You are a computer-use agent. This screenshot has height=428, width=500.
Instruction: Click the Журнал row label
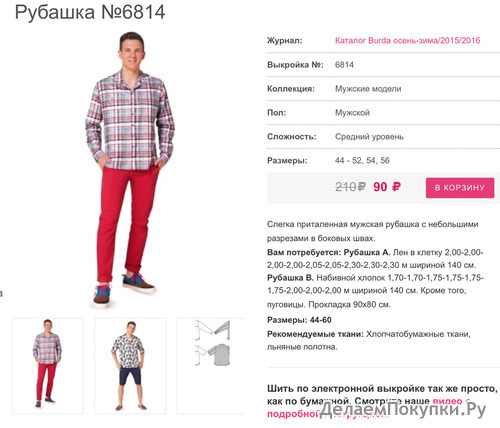point(284,41)
